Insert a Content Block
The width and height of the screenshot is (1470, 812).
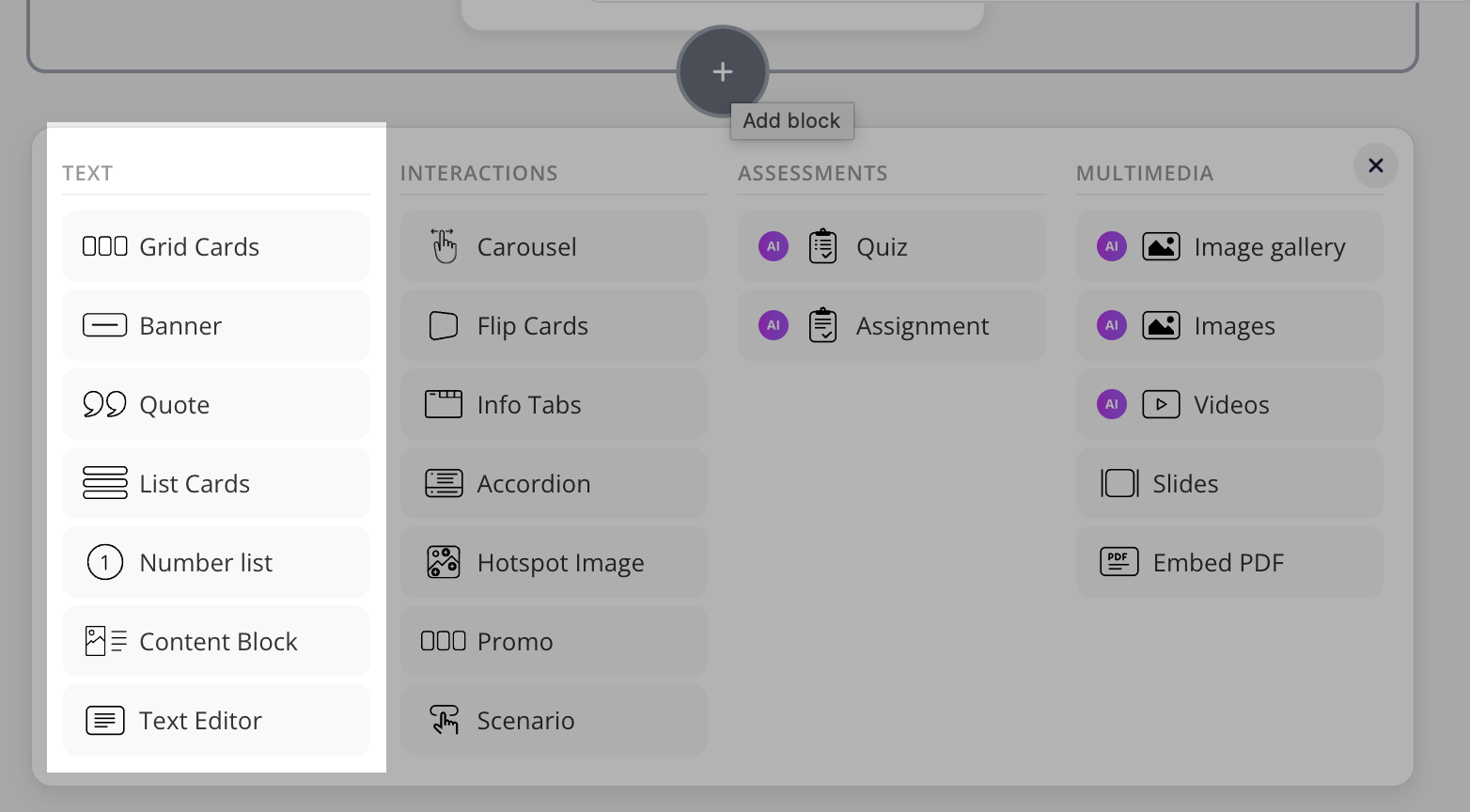point(216,641)
